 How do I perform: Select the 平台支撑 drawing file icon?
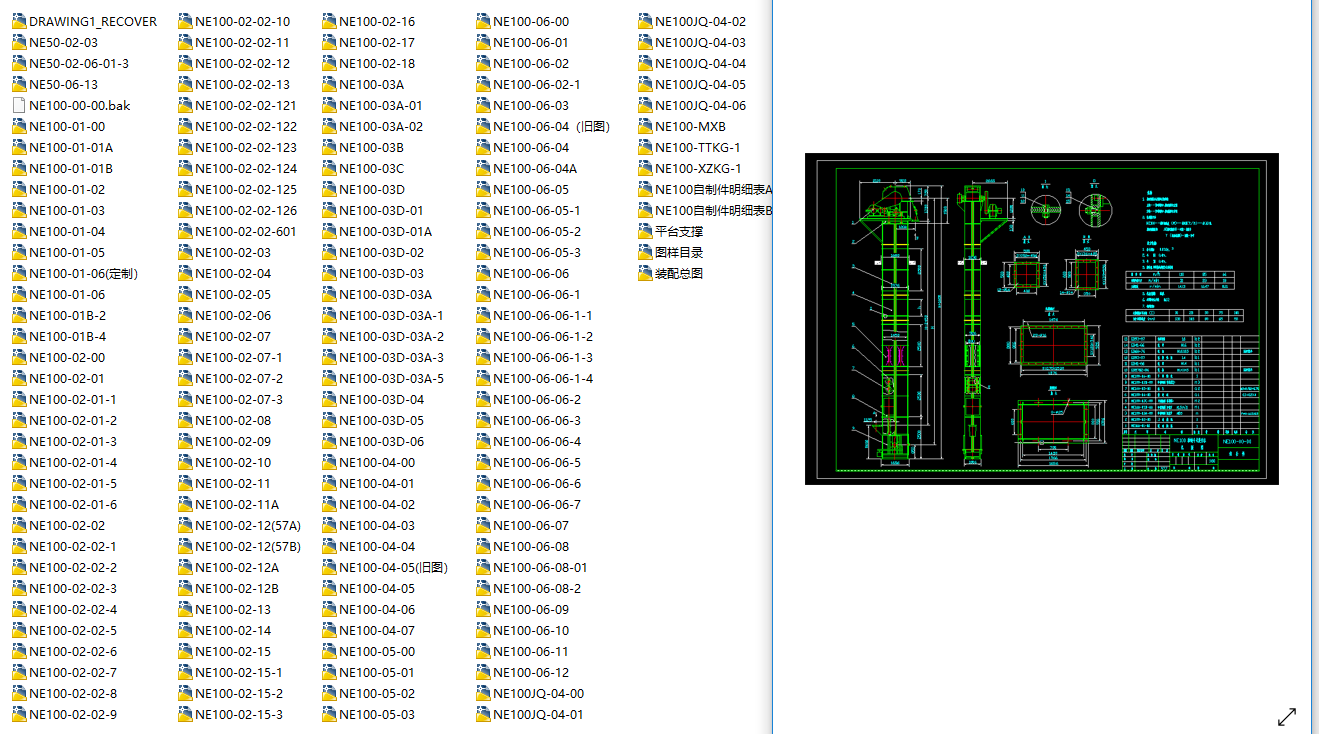pyautogui.click(x=645, y=231)
